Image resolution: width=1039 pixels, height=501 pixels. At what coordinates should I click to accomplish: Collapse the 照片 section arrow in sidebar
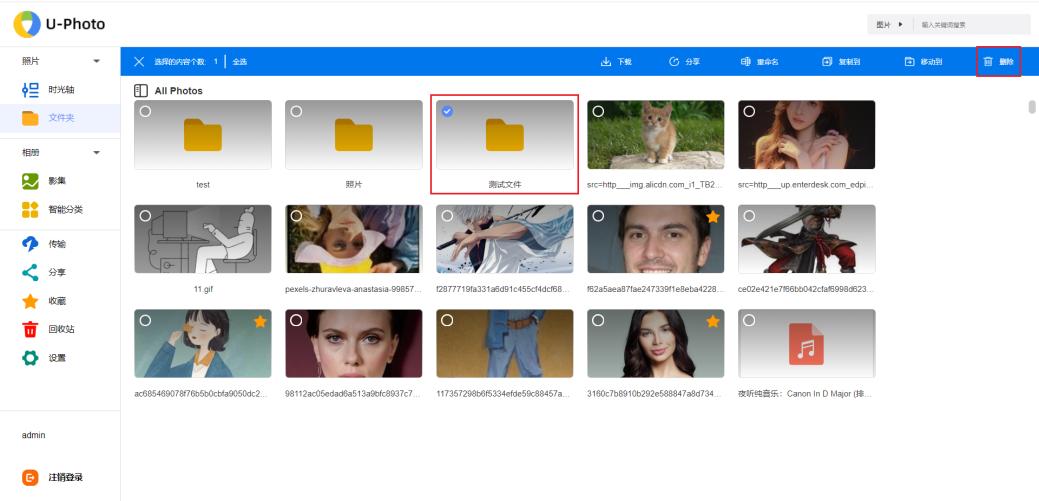[97, 62]
